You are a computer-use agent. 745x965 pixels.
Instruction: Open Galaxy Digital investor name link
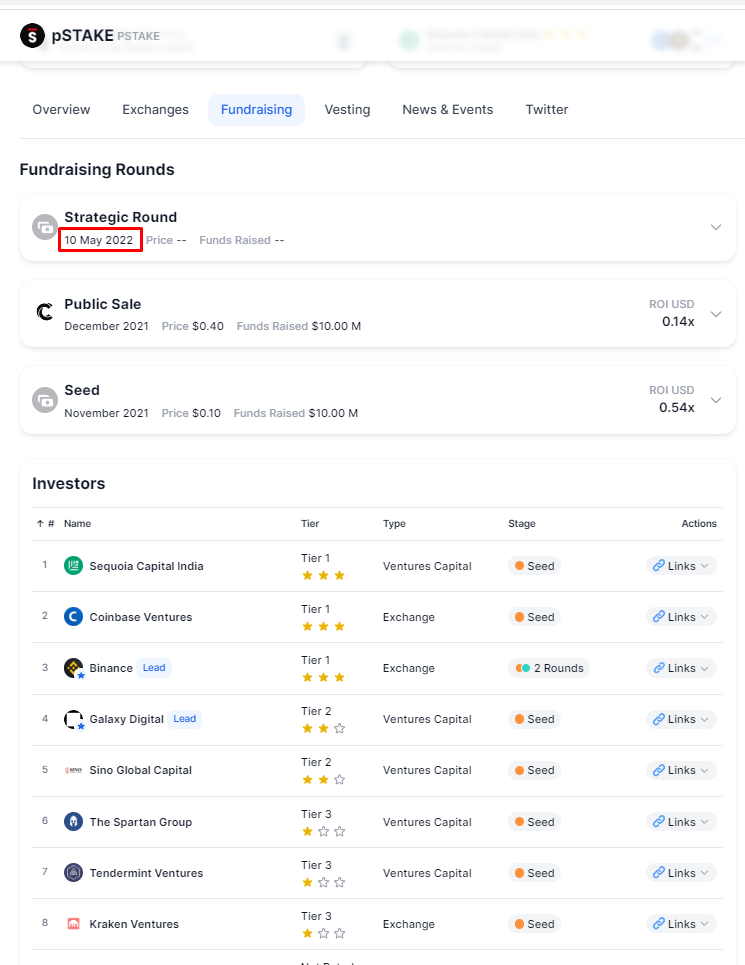(127, 719)
